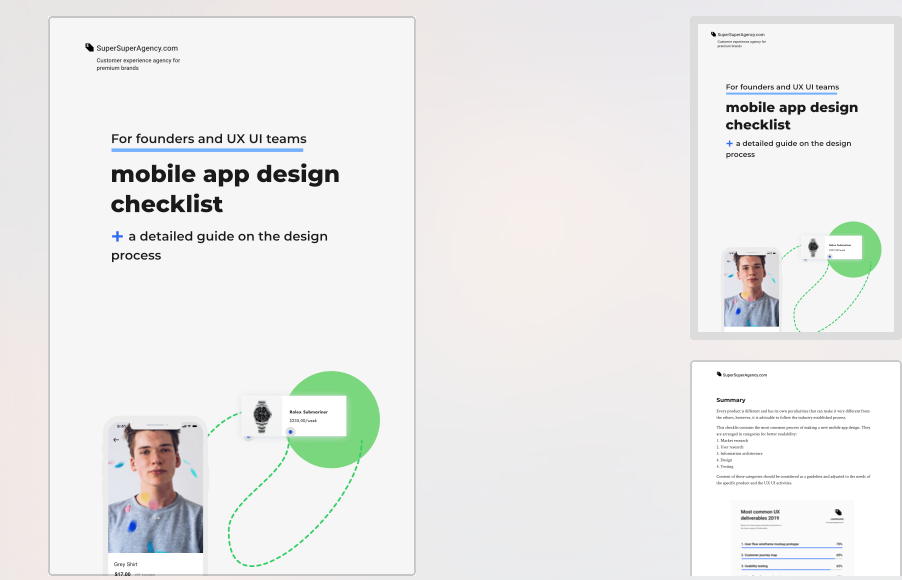This screenshot has width=902, height=580.
Task: Tap the back arrow in the phone mockup on large page
Action: pyautogui.click(x=116, y=439)
